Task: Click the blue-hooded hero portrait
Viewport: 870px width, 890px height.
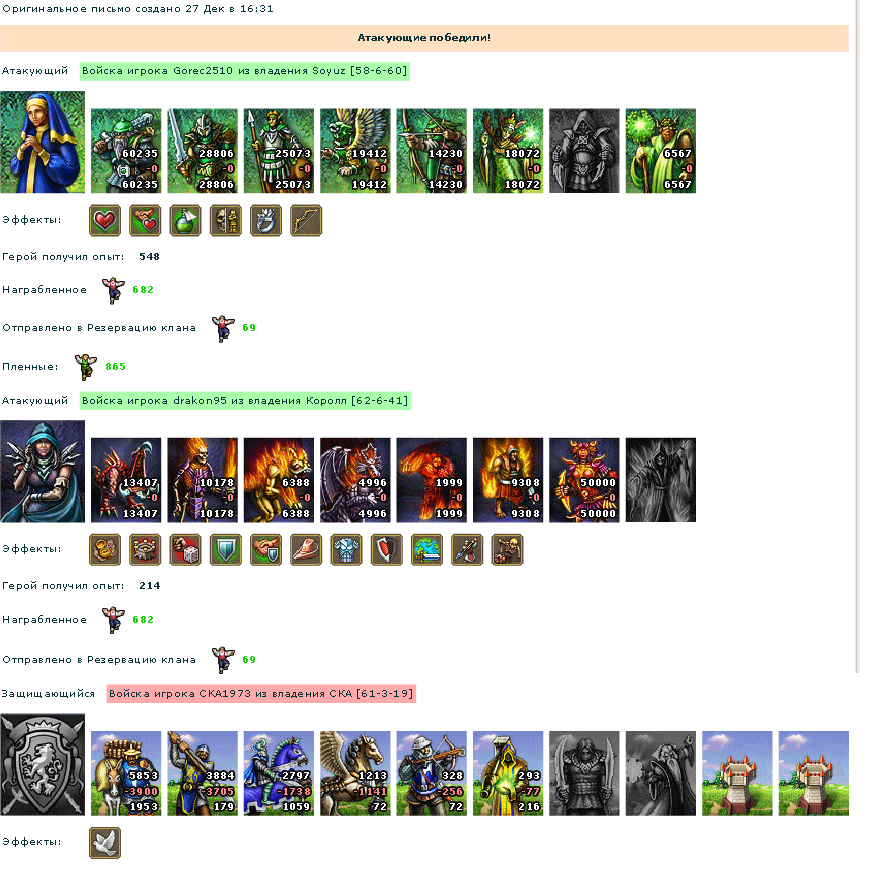Action: (x=43, y=142)
